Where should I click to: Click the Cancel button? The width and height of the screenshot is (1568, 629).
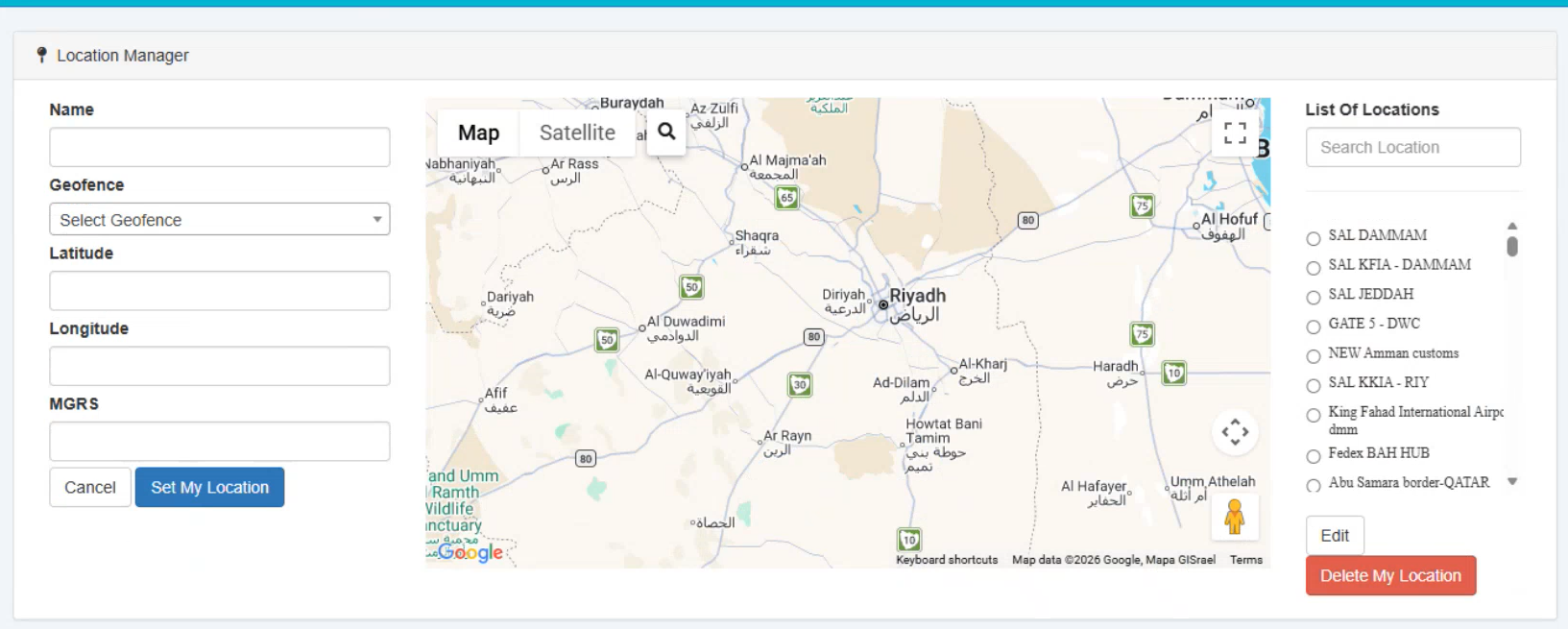tap(90, 487)
